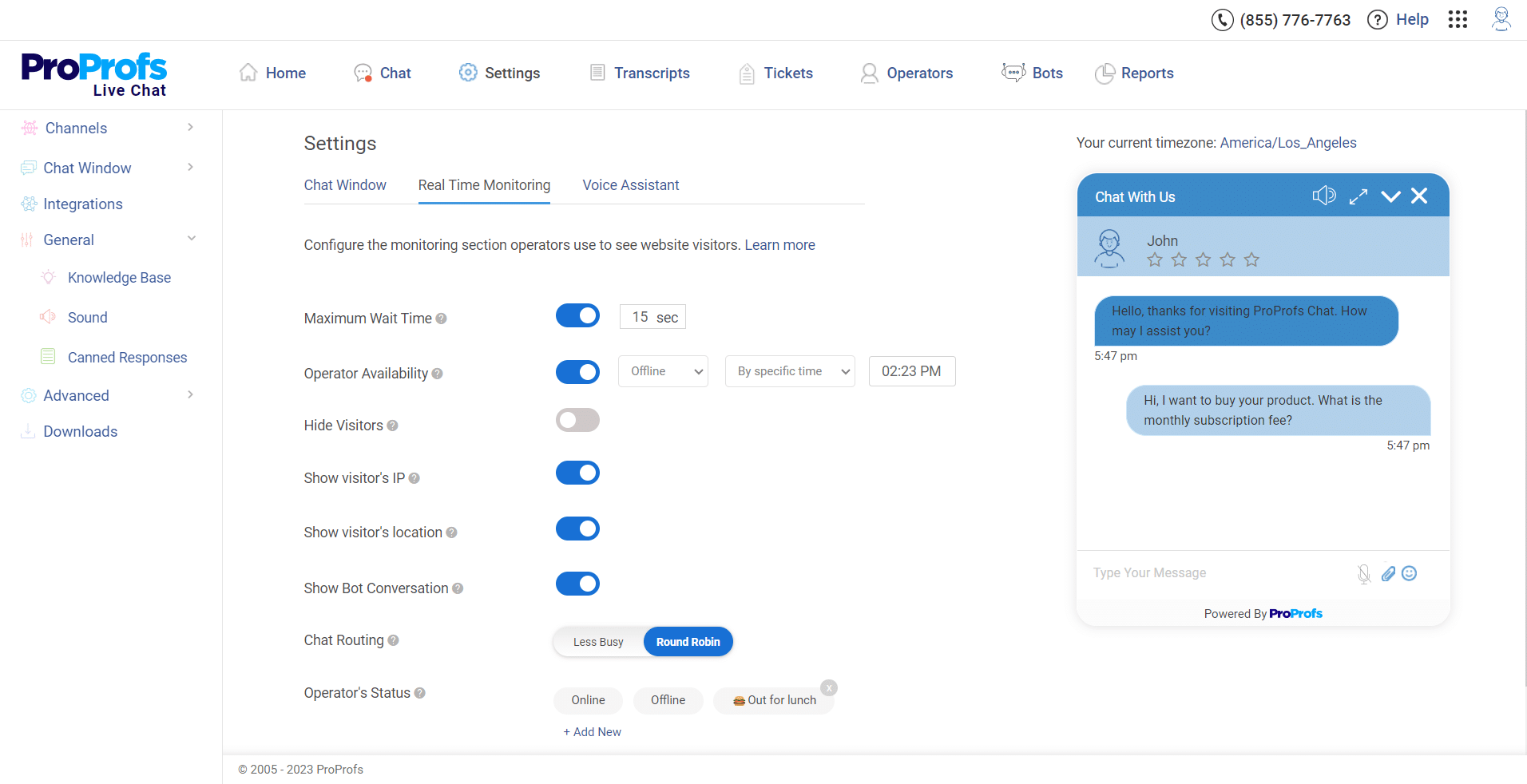This screenshot has height=784, width=1527.
Task: Go to Home in top navigation
Action: coord(272,73)
